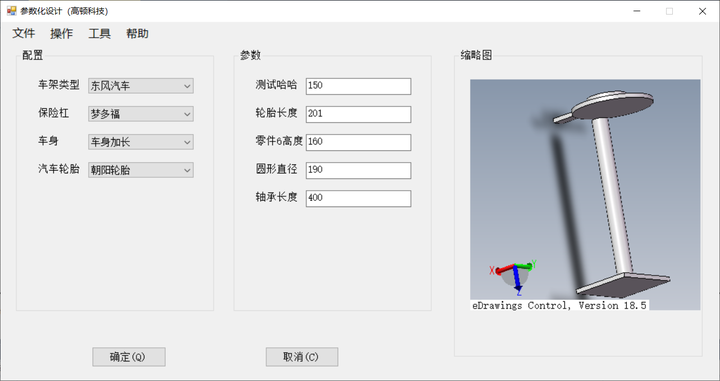This screenshot has height=381, width=720.
Task: Click the 取消(C) button
Action: [x=302, y=357]
